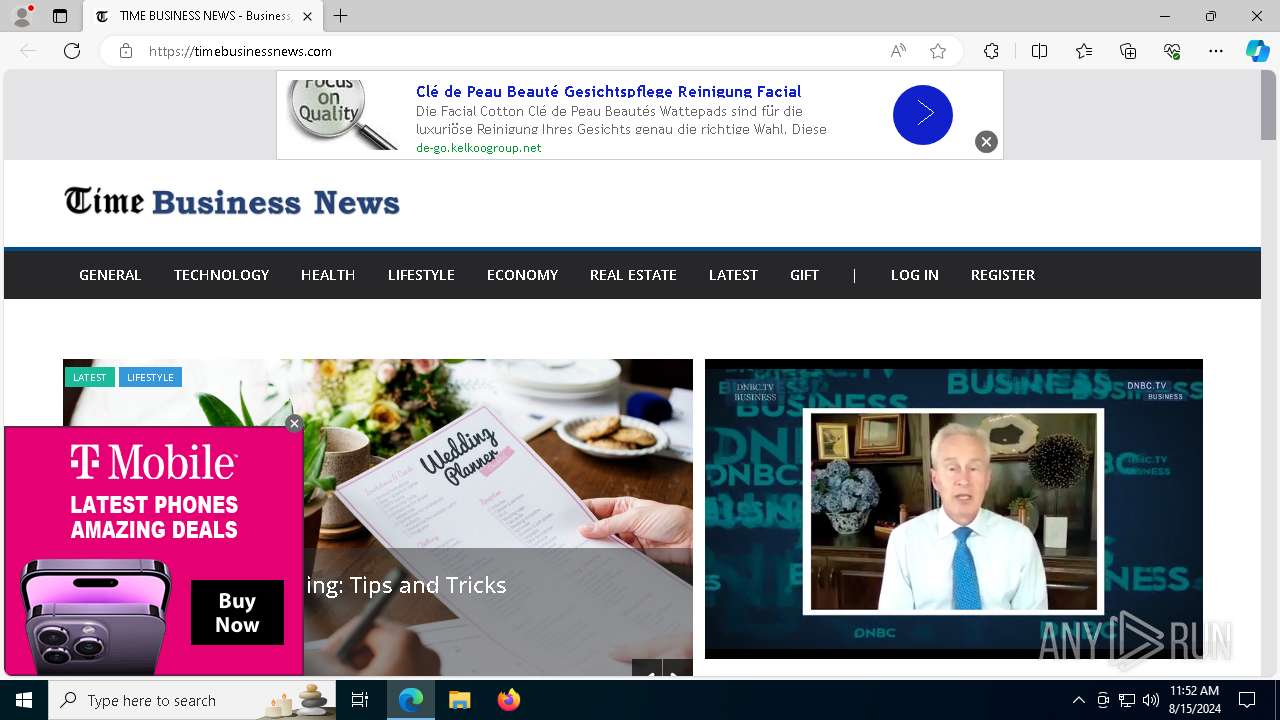Open Copilot sidebar icon

tap(1257, 51)
